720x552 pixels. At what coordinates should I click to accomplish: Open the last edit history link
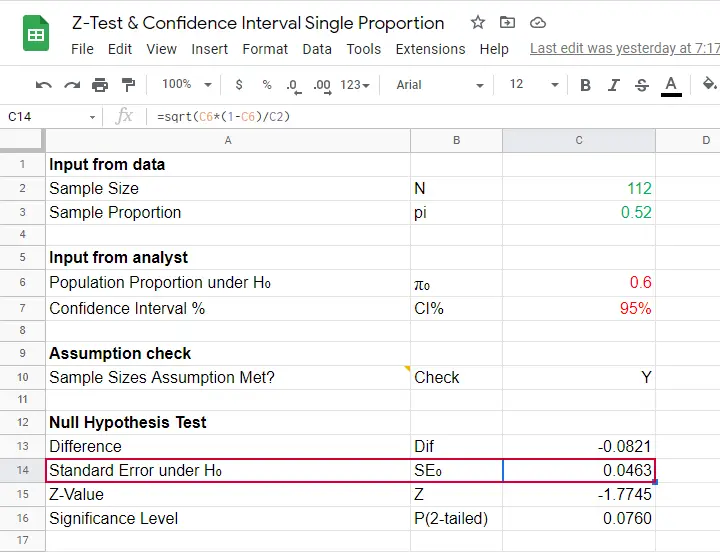point(624,48)
